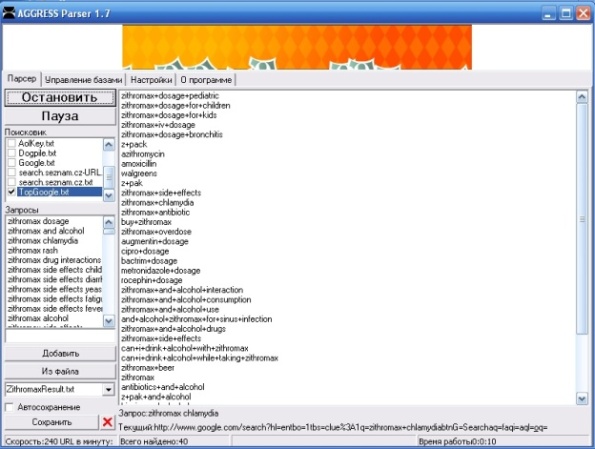This screenshot has height=449, width=595.
Task: Switch to the Парсер tab
Action: click(22, 79)
